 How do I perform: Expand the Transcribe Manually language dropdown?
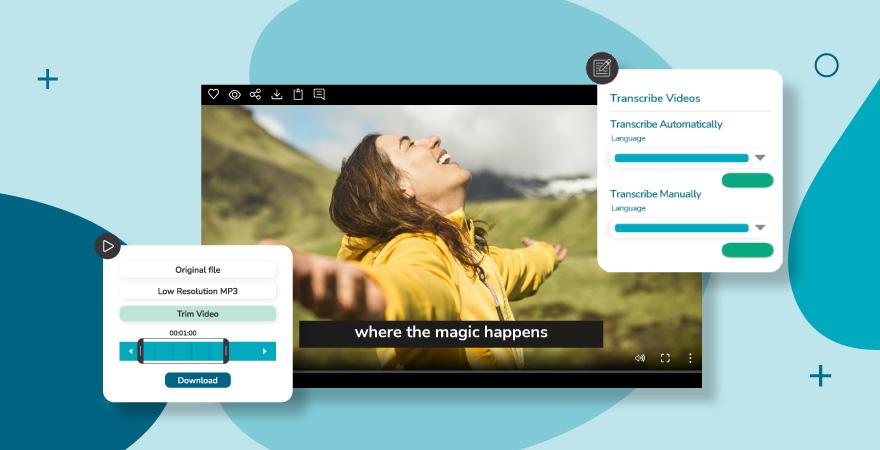[760, 228]
